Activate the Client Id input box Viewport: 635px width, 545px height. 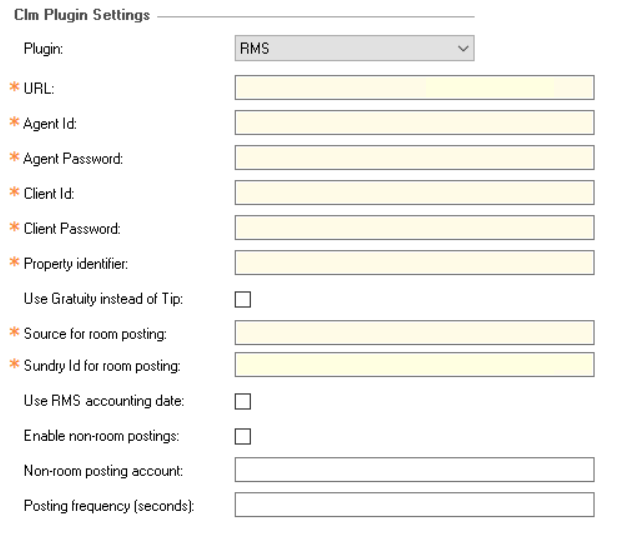click(x=414, y=193)
